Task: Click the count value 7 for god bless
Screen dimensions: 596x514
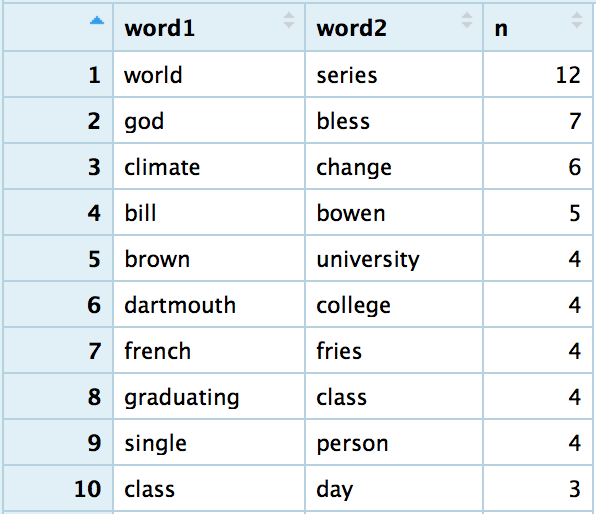Action: pos(538,121)
